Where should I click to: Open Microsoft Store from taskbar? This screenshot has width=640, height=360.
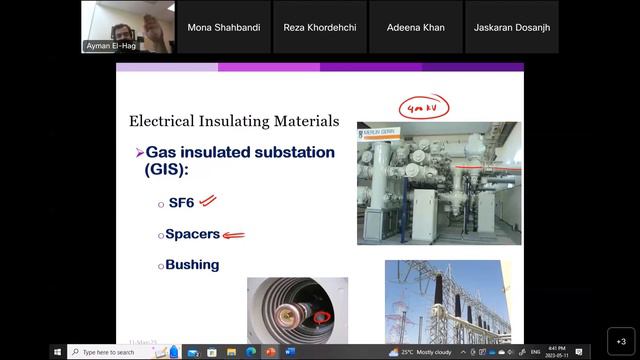(x=212, y=352)
